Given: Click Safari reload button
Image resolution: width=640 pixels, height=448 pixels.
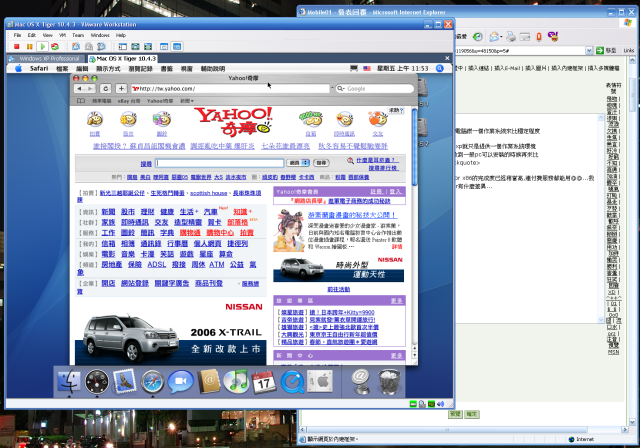Looking at the screenshot, I should pyautogui.click(x=106, y=89).
